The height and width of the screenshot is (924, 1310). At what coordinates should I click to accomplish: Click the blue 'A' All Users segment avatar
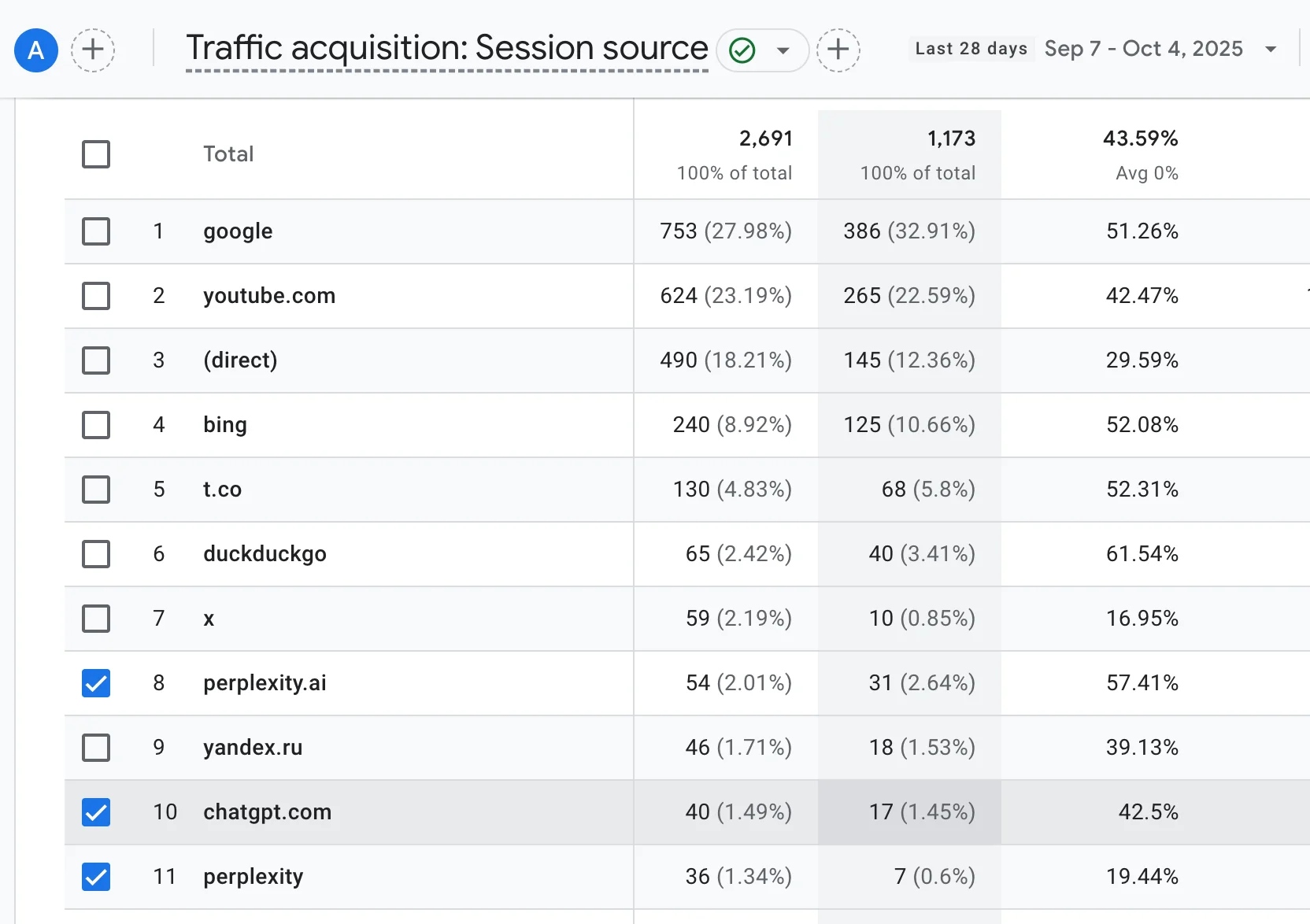(x=36, y=50)
